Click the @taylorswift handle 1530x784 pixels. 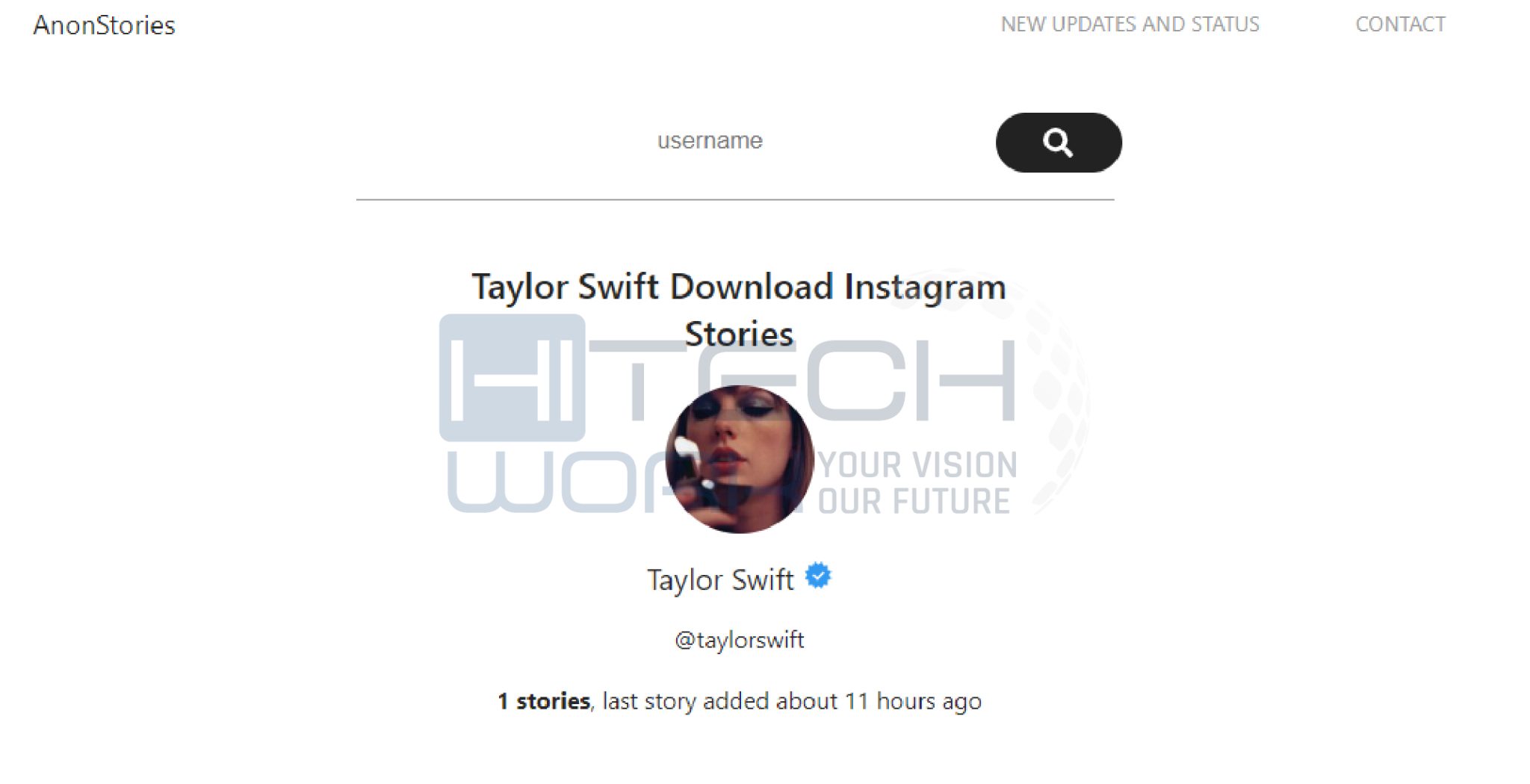739,640
